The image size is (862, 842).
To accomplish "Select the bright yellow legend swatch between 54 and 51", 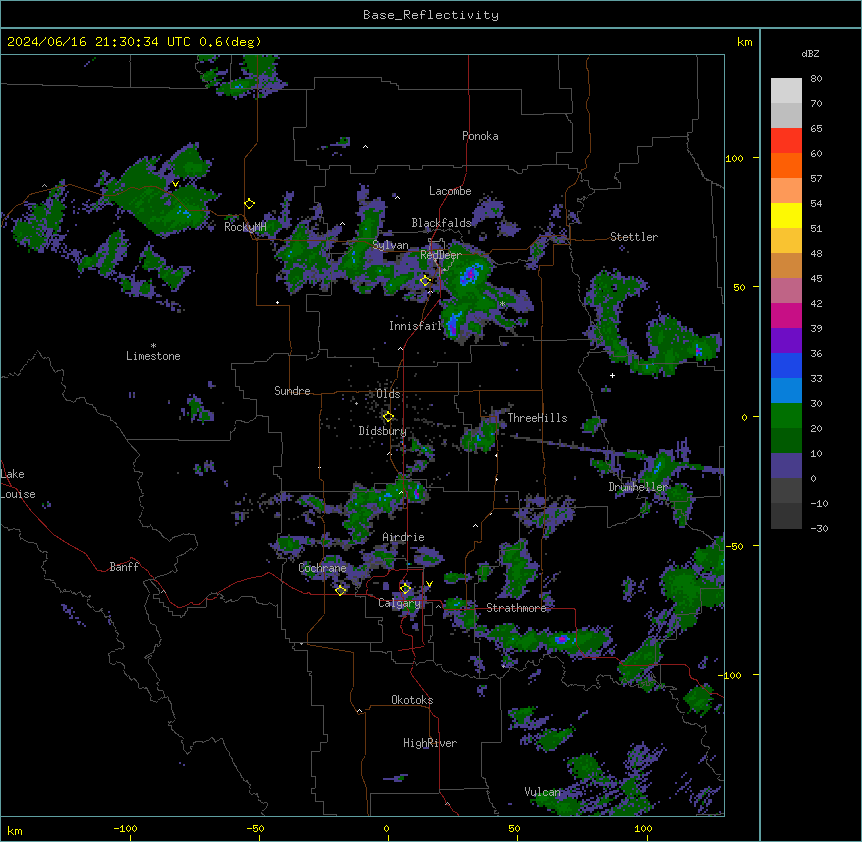I will pos(786,215).
